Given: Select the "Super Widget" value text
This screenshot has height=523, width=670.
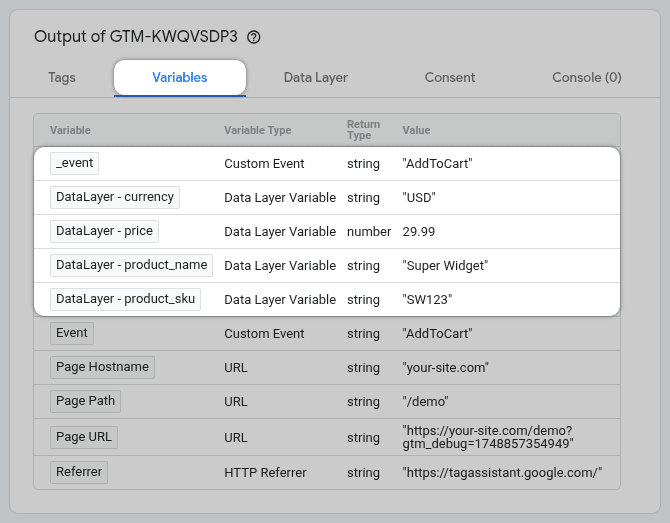Looking at the screenshot, I should pyautogui.click(x=445, y=266).
